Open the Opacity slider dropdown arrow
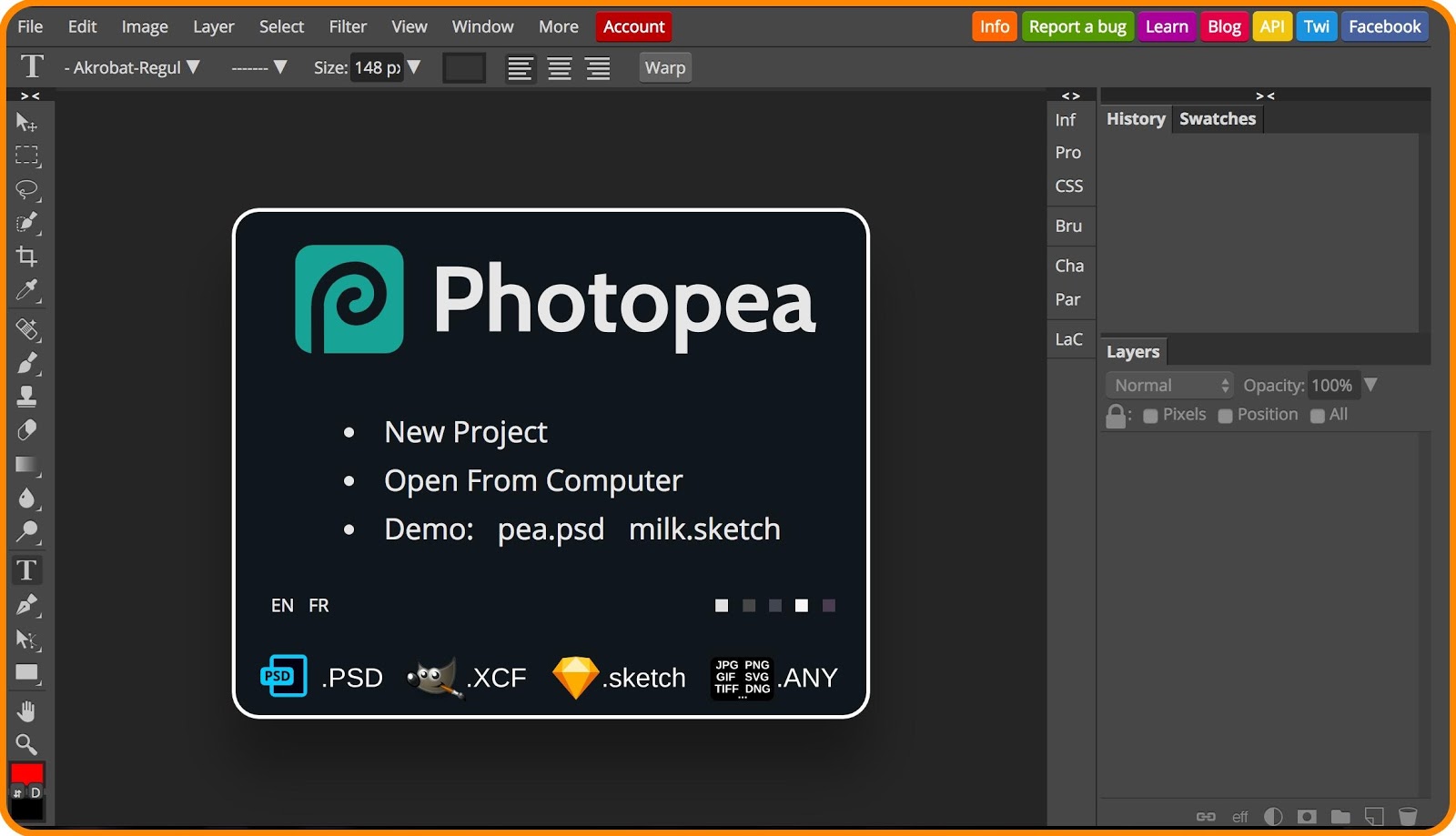1456x836 pixels. click(1370, 385)
